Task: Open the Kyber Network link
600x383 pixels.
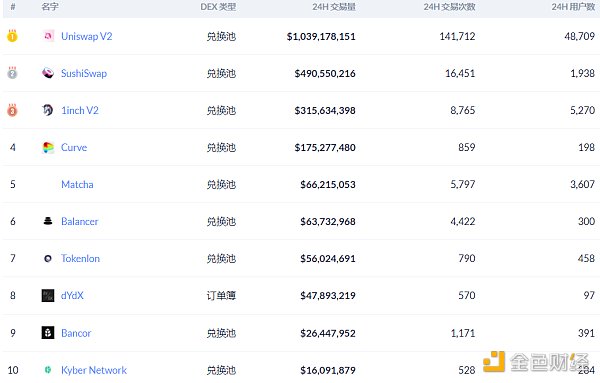Action: [x=94, y=370]
